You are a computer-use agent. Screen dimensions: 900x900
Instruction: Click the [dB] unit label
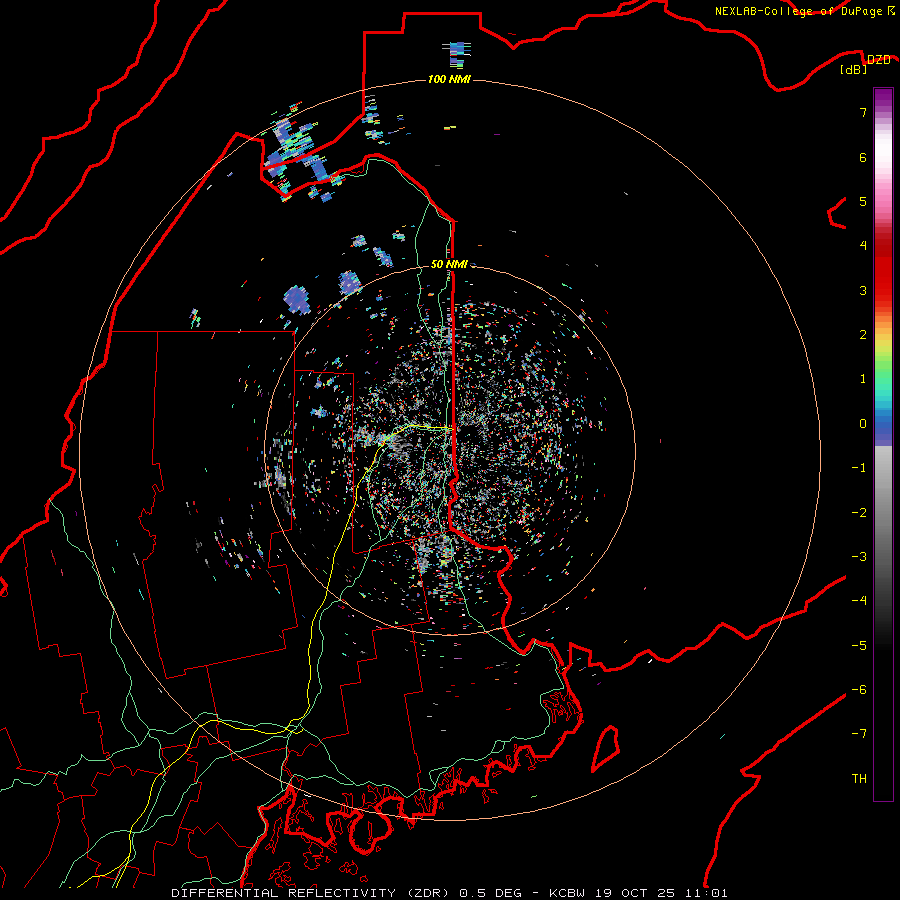click(x=854, y=70)
